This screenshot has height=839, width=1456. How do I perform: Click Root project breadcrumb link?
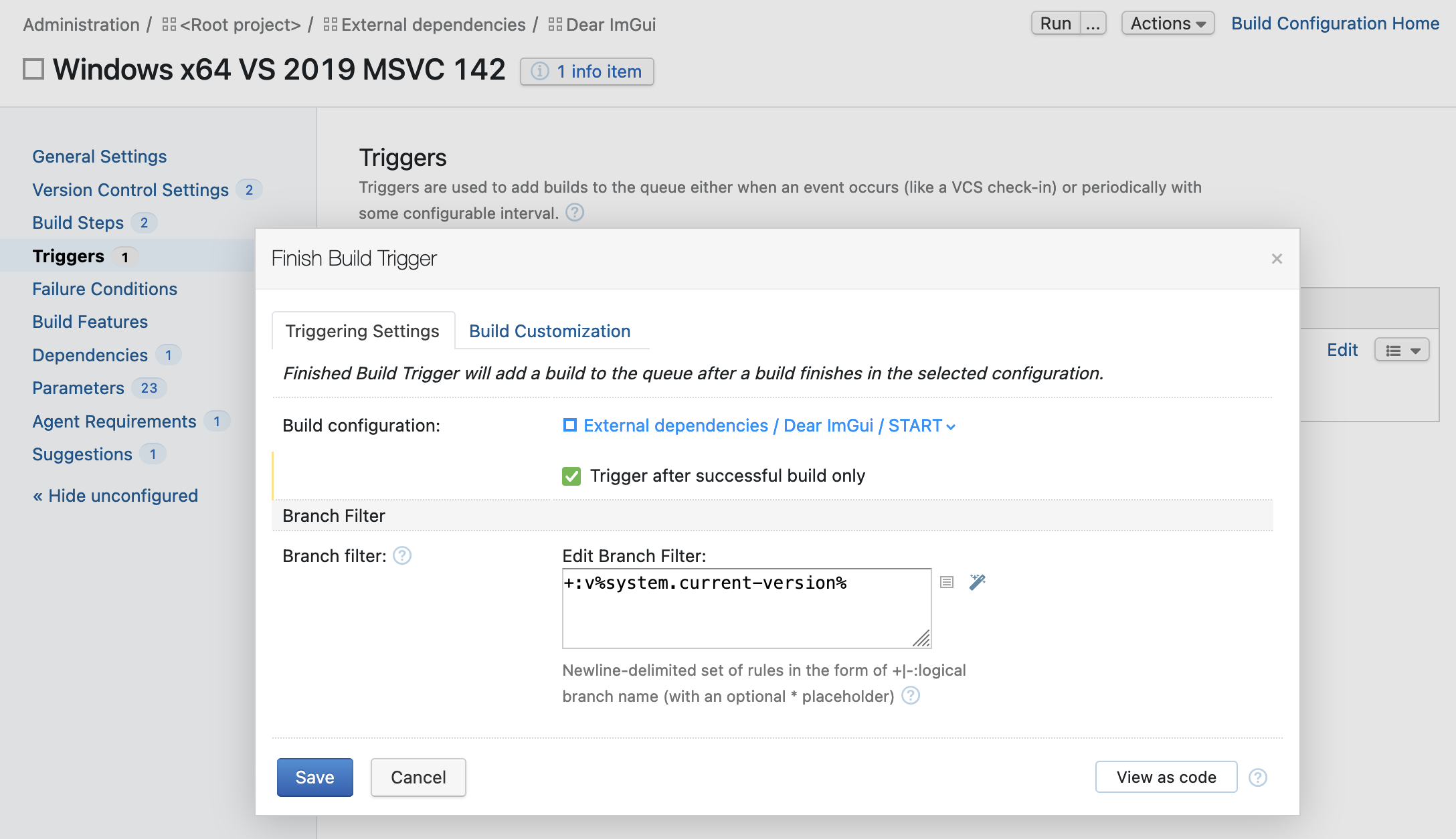pyautogui.click(x=240, y=25)
